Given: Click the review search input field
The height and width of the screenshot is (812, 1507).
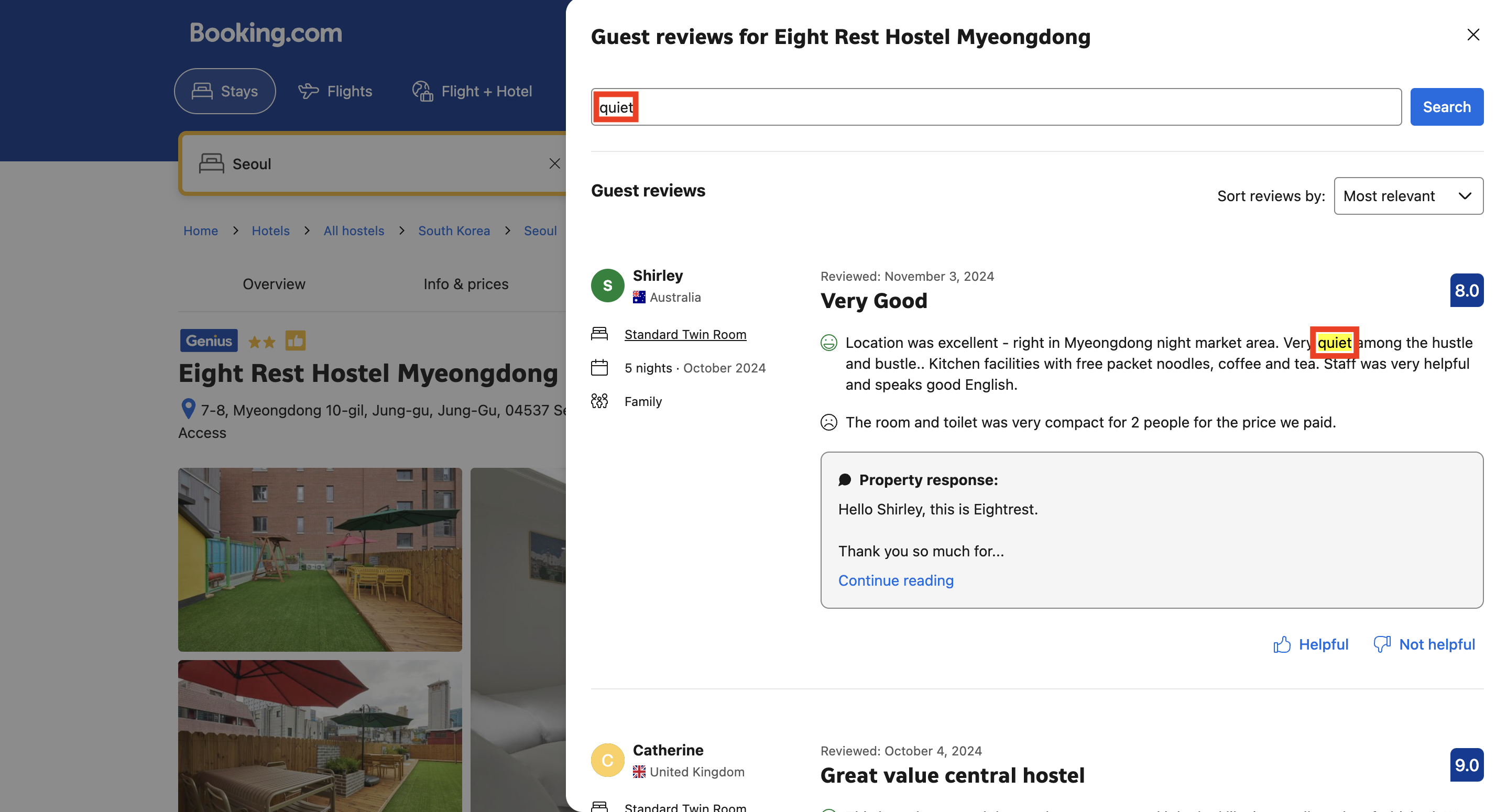Looking at the screenshot, I should pyautogui.click(x=996, y=107).
